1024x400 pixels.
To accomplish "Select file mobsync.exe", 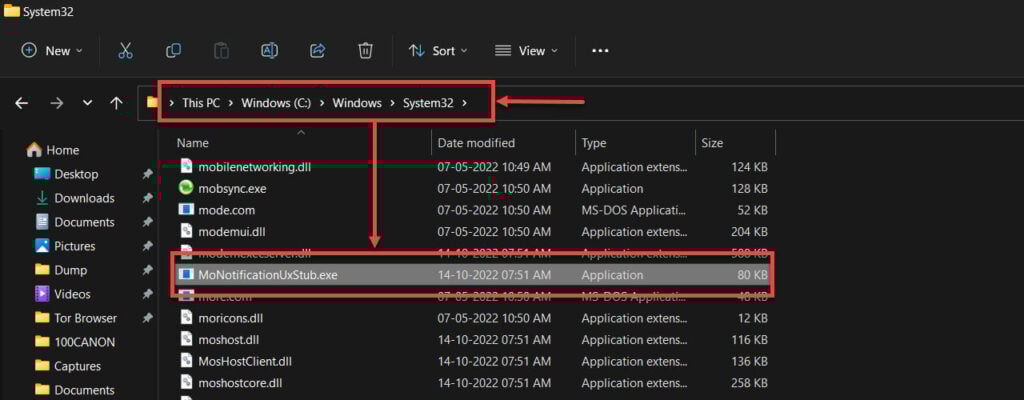I will 232,189.
